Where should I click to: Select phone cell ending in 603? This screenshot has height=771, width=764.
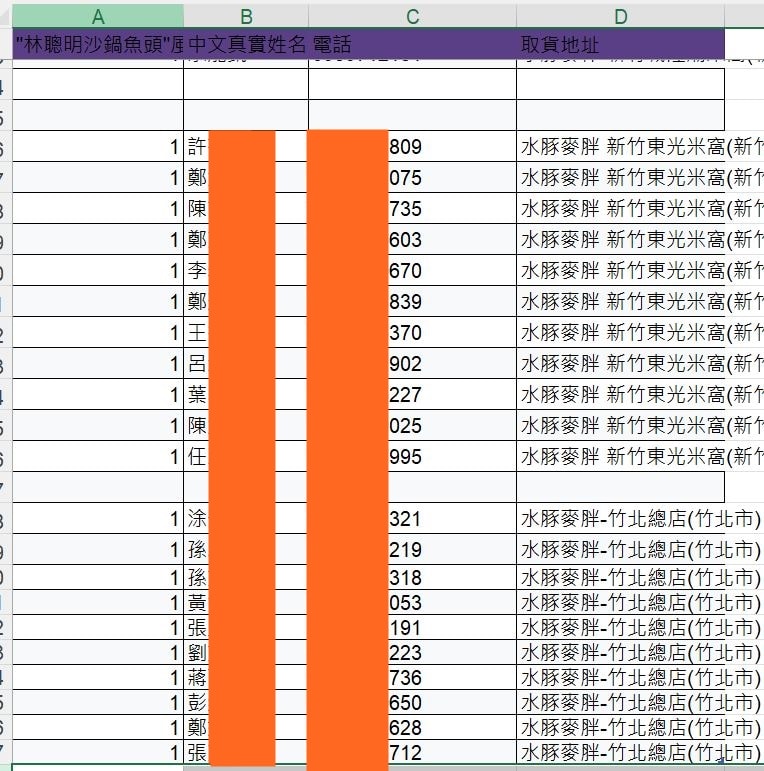412,239
